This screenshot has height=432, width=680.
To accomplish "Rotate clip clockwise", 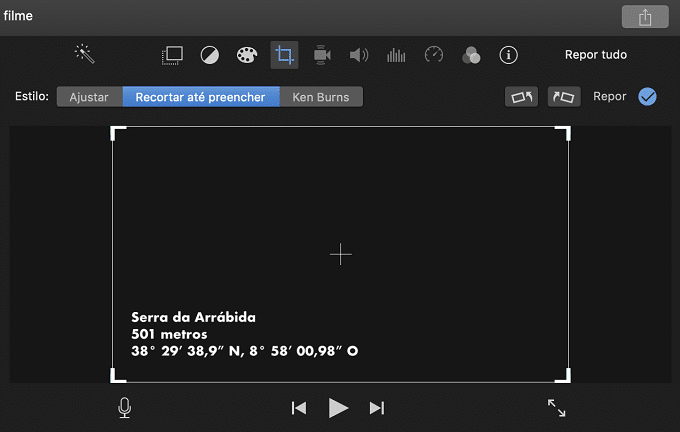I will [564, 96].
